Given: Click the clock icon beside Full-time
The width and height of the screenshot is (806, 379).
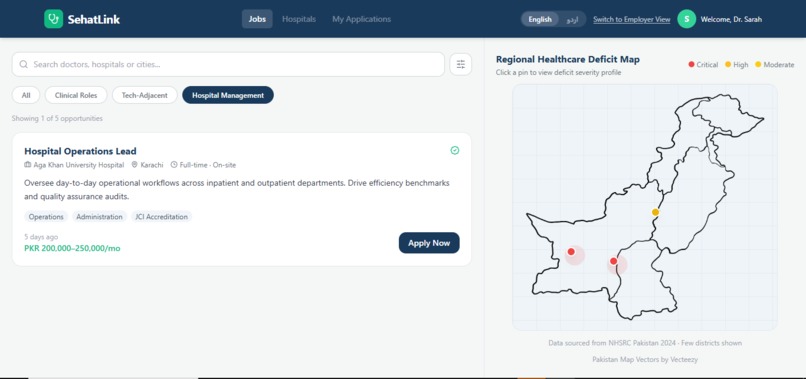Looking at the screenshot, I should coord(174,165).
